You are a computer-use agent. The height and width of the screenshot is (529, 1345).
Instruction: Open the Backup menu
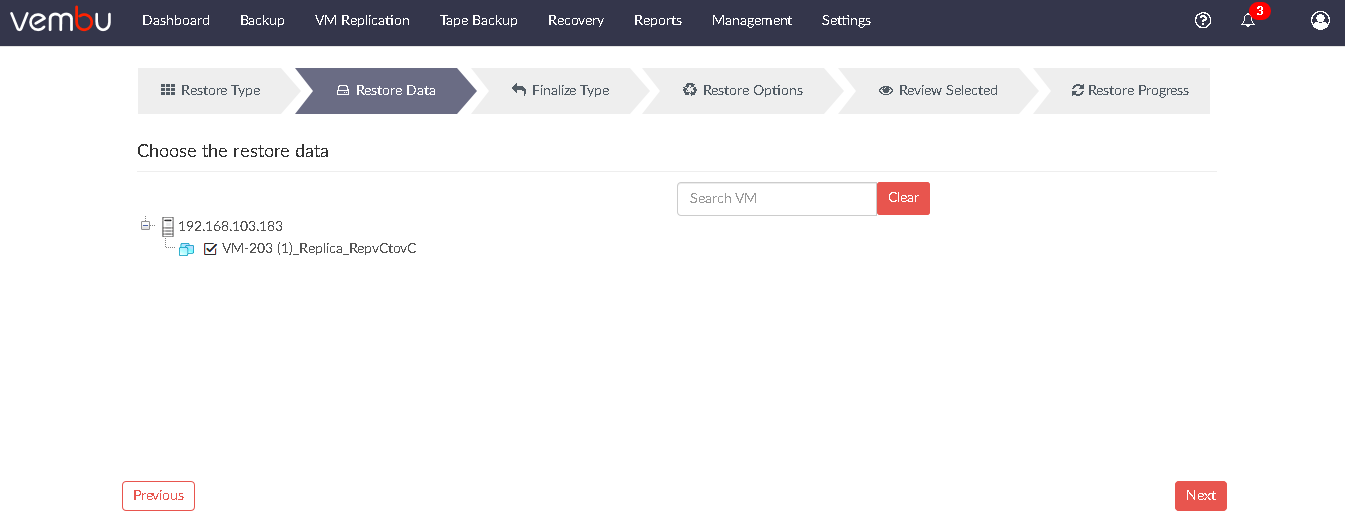tap(262, 20)
